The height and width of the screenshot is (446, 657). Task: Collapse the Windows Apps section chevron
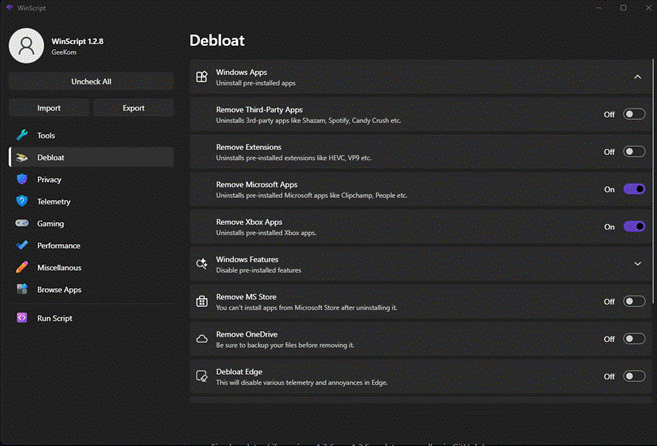(x=637, y=77)
